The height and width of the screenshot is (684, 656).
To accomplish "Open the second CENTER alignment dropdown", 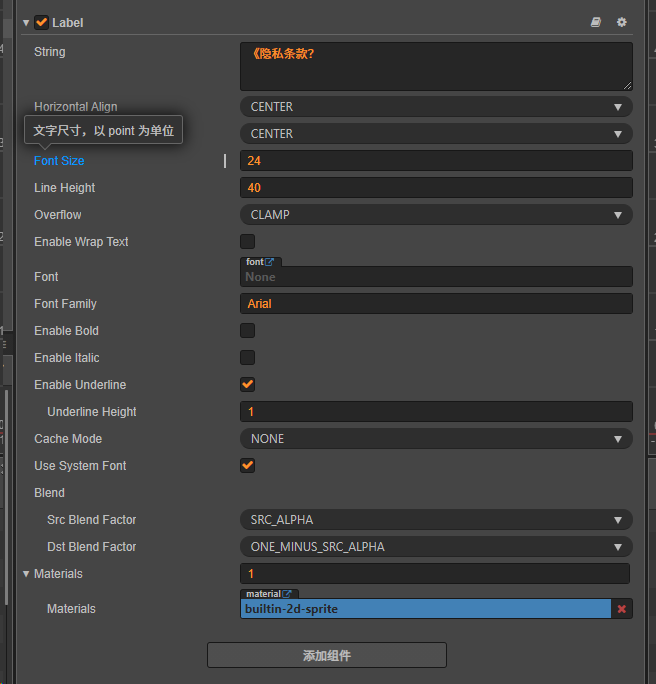I will [436, 134].
